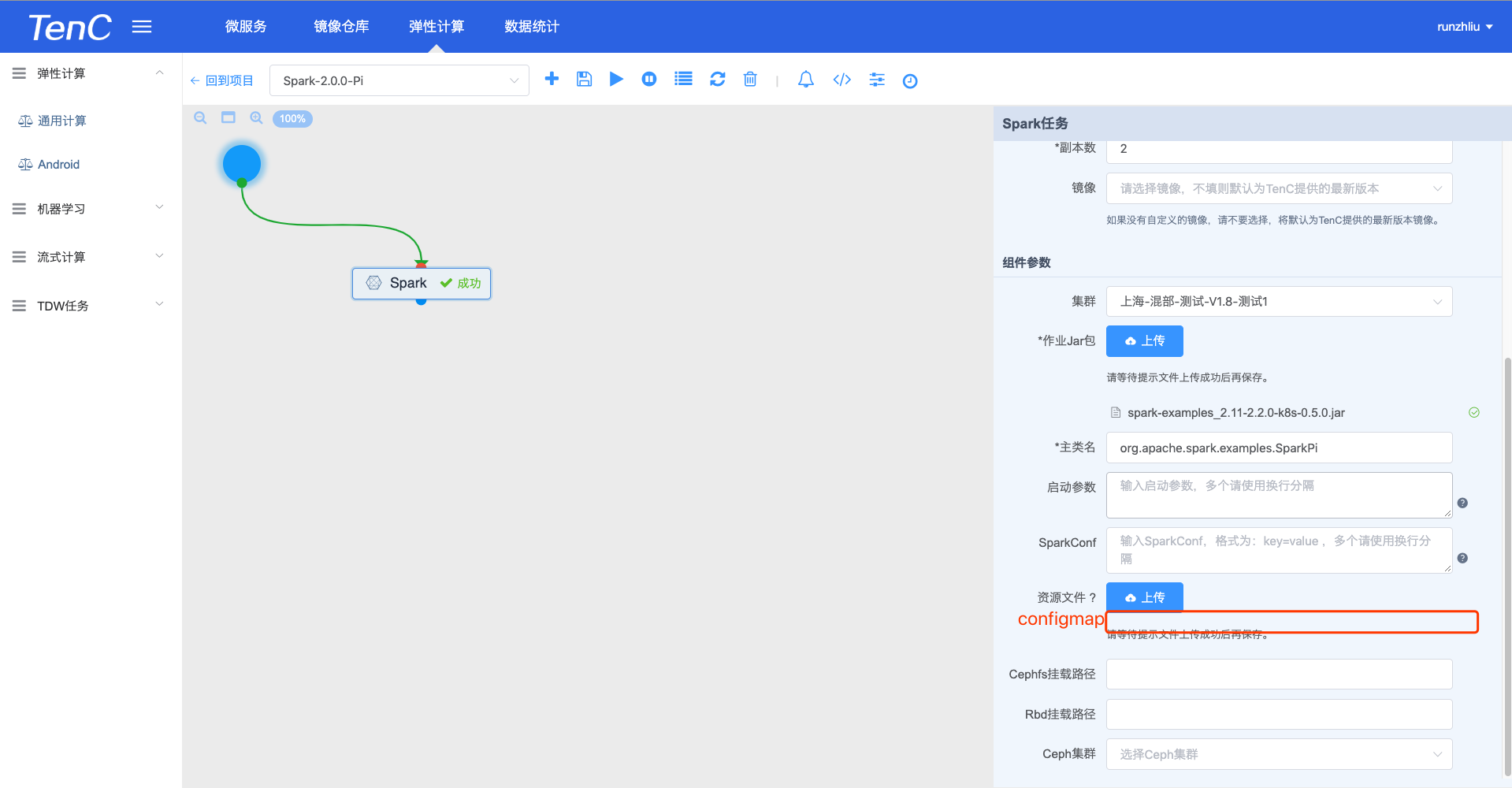Viewport: 1512px width, 788px height.
Task: Click the 主类名 input field
Action: click(x=1278, y=448)
